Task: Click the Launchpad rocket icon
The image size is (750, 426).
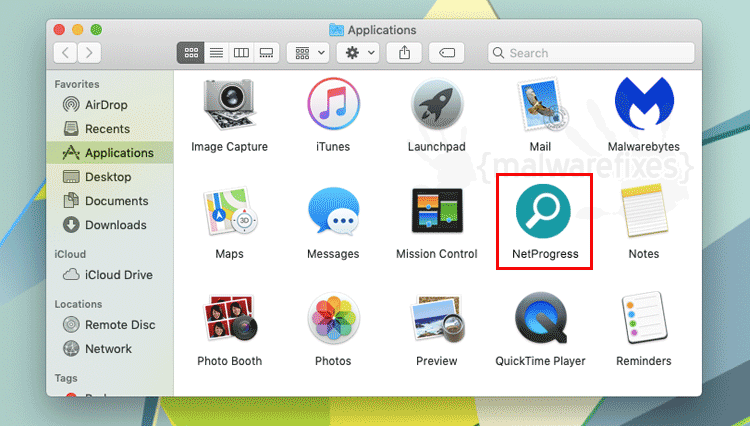Action: (x=437, y=104)
